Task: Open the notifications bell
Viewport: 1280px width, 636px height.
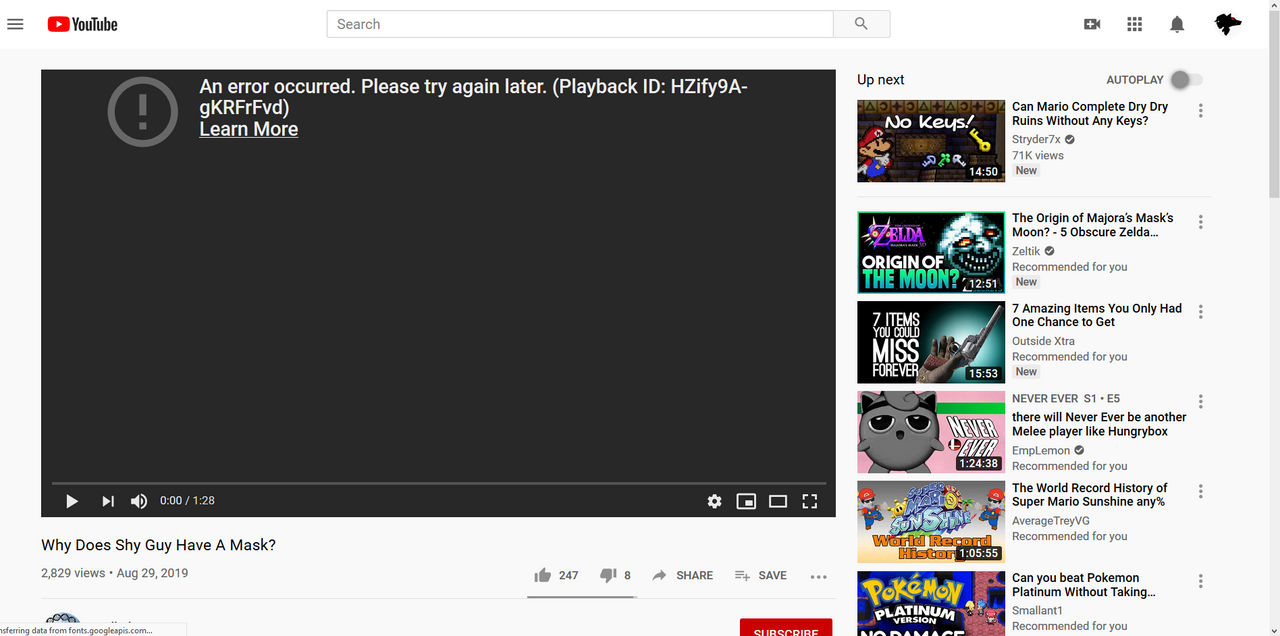Action: (1177, 24)
